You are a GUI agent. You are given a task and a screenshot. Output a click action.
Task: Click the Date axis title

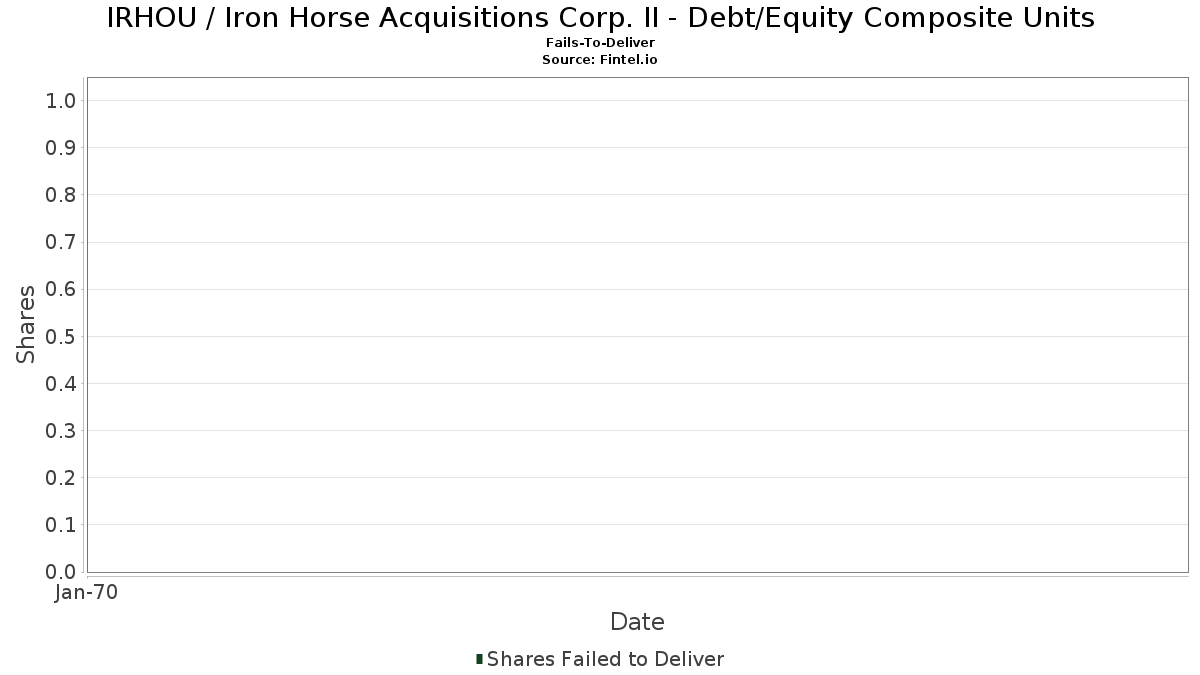pos(637,622)
